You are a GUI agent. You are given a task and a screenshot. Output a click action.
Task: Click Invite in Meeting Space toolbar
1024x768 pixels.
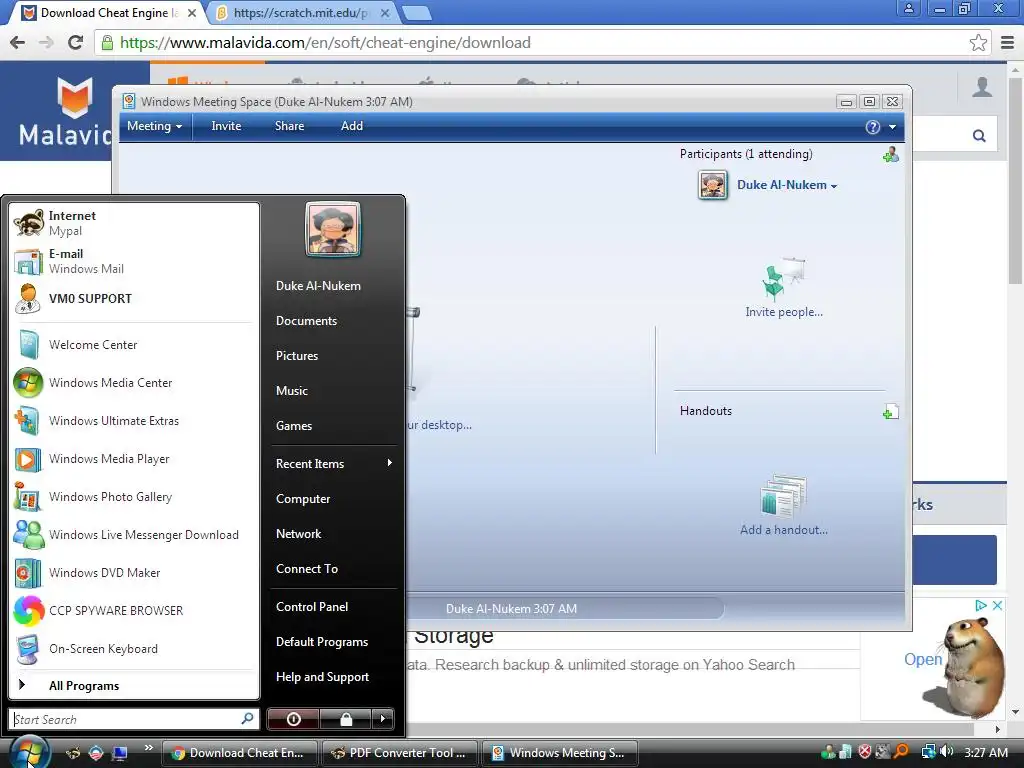point(226,126)
